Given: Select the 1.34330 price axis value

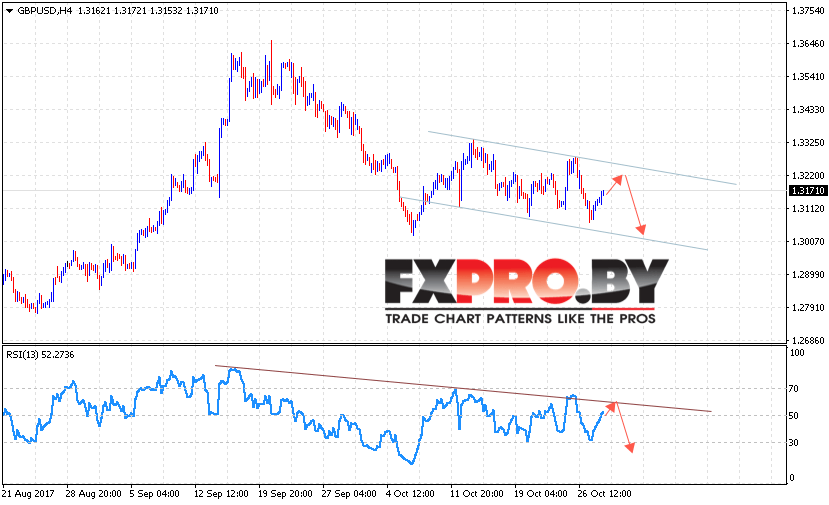Looking at the screenshot, I should (807, 109).
